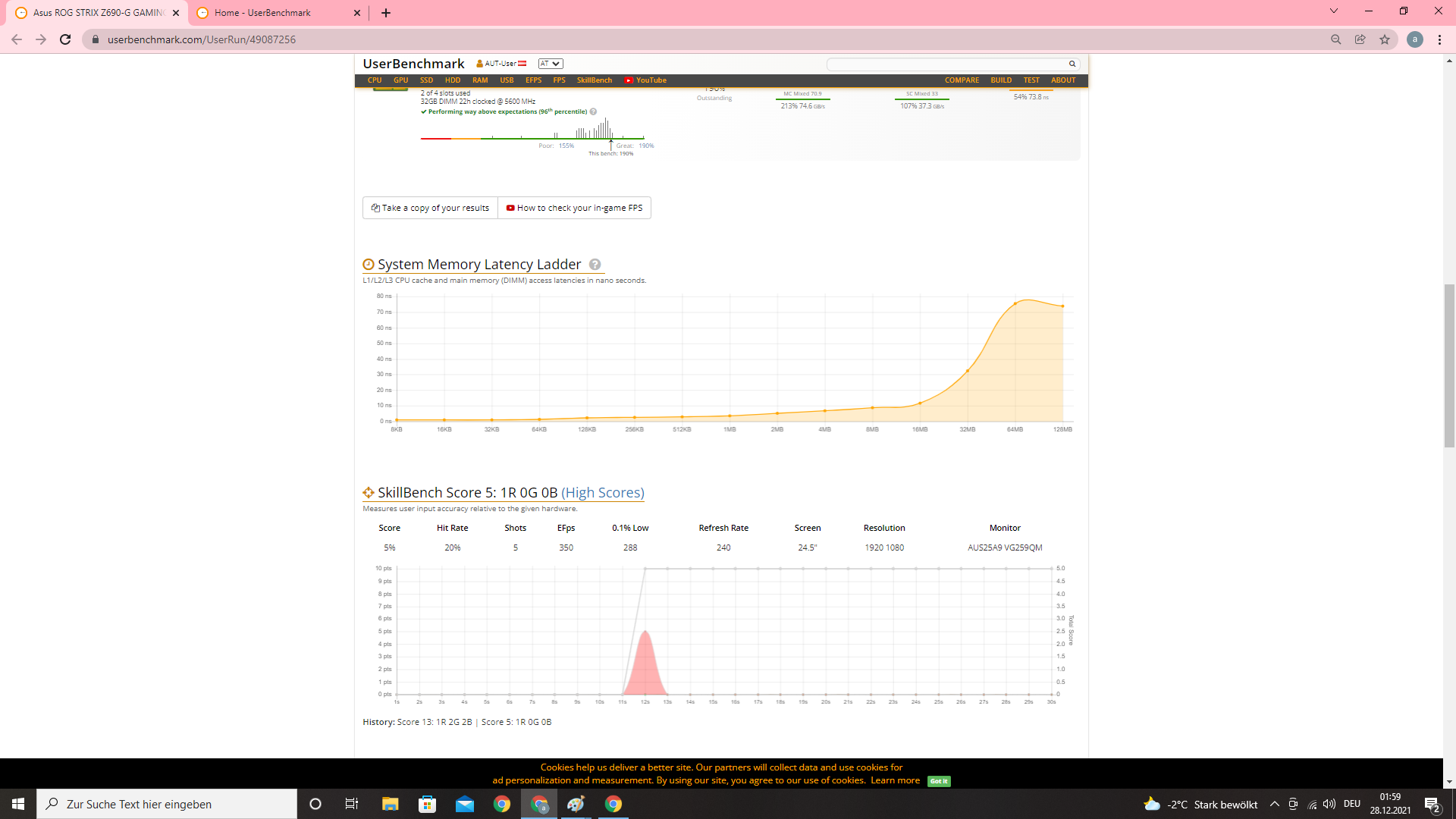Click the YouTube icon in the navigation bar

coord(629,80)
